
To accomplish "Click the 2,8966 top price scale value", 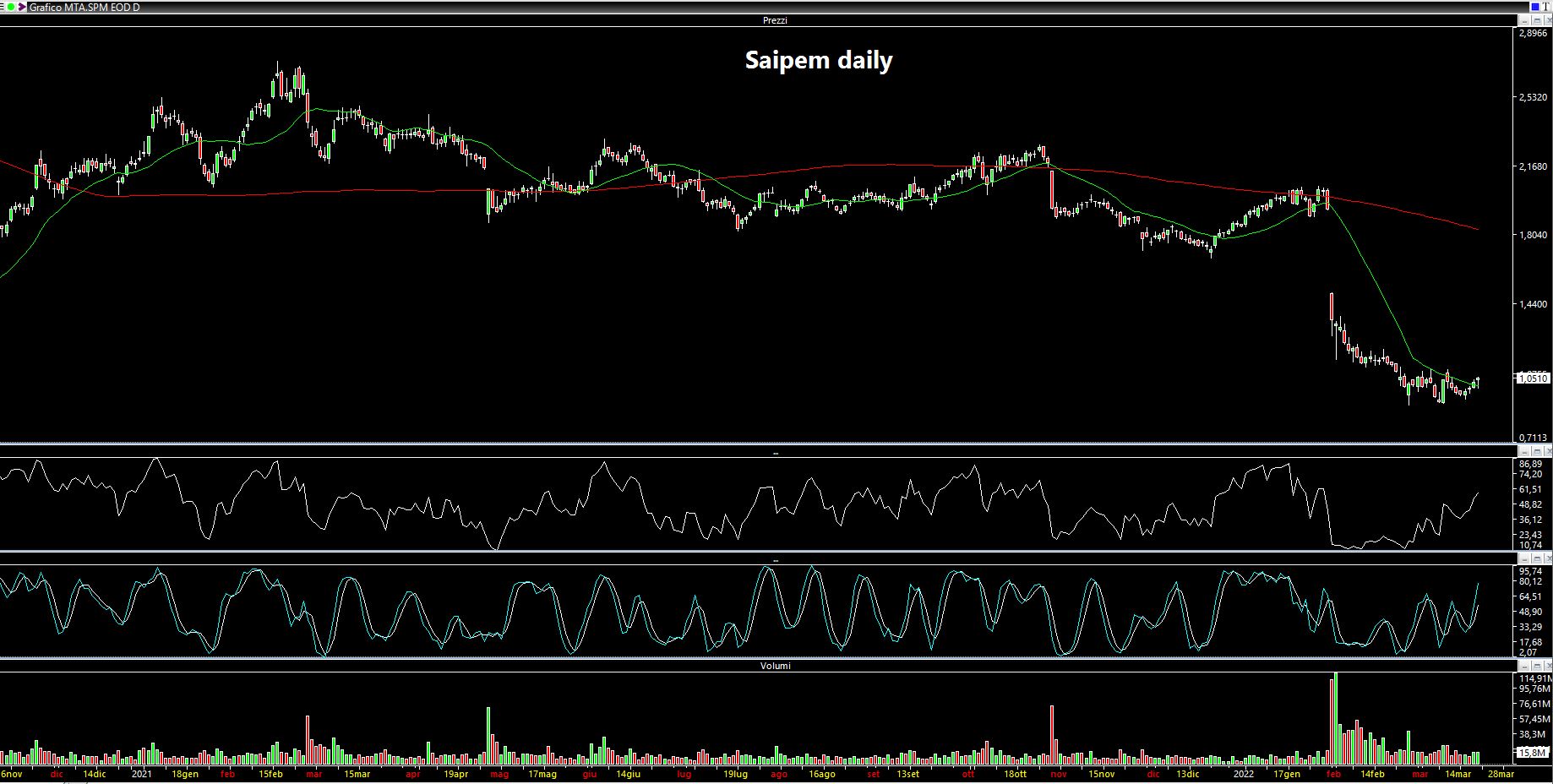I will coord(1533,34).
